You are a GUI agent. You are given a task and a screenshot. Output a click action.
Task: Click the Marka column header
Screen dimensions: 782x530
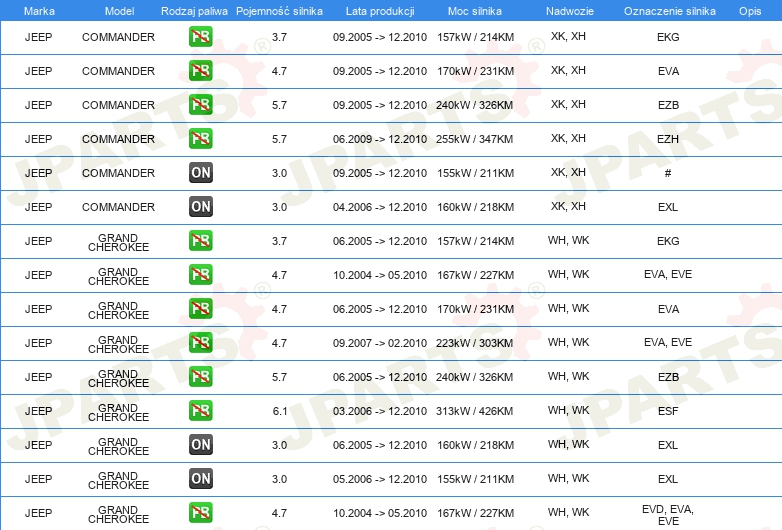(x=39, y=11)
